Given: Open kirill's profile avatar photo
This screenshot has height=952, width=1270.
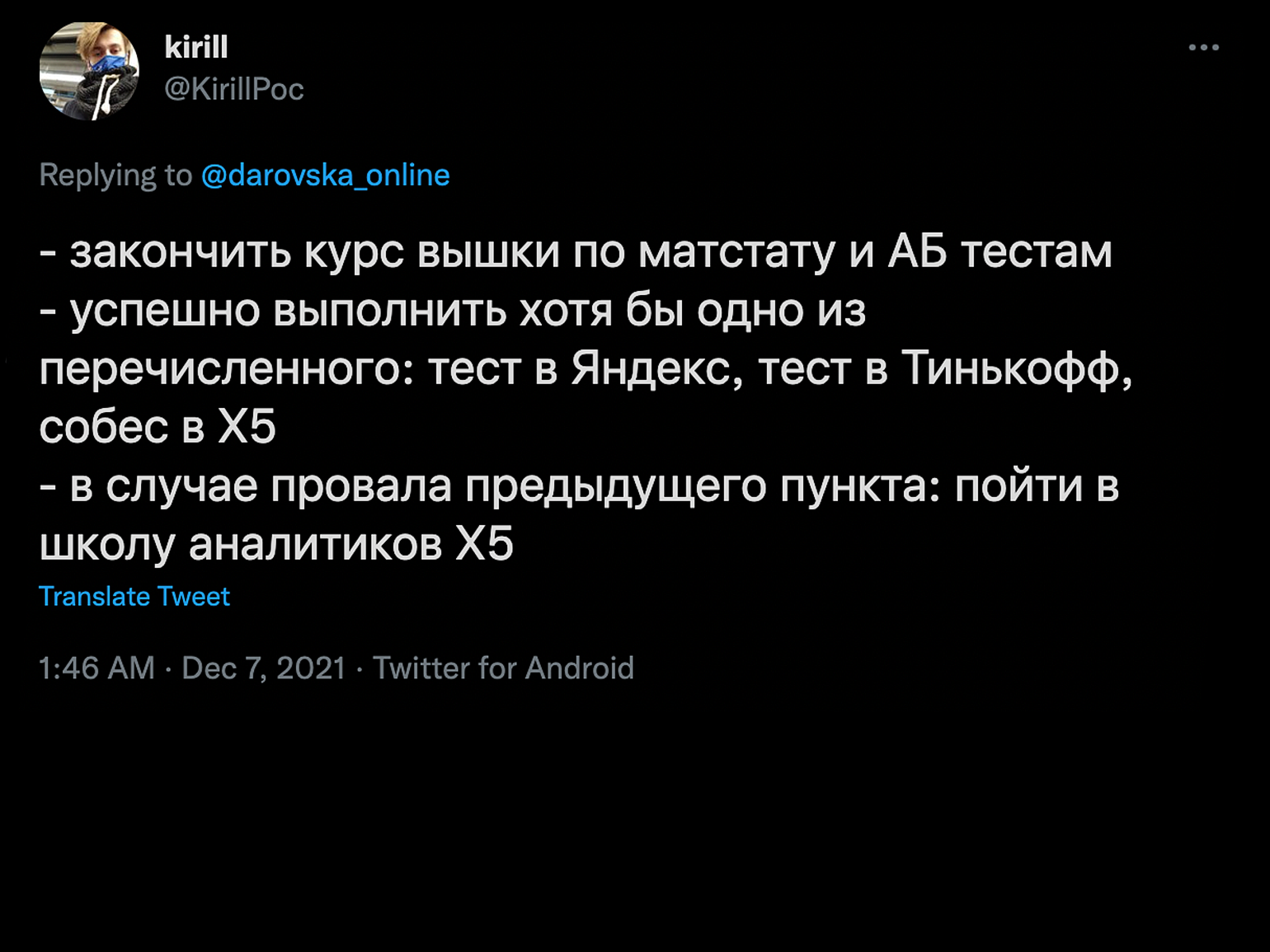Looking at the screenshot, I should pos(89,71).
